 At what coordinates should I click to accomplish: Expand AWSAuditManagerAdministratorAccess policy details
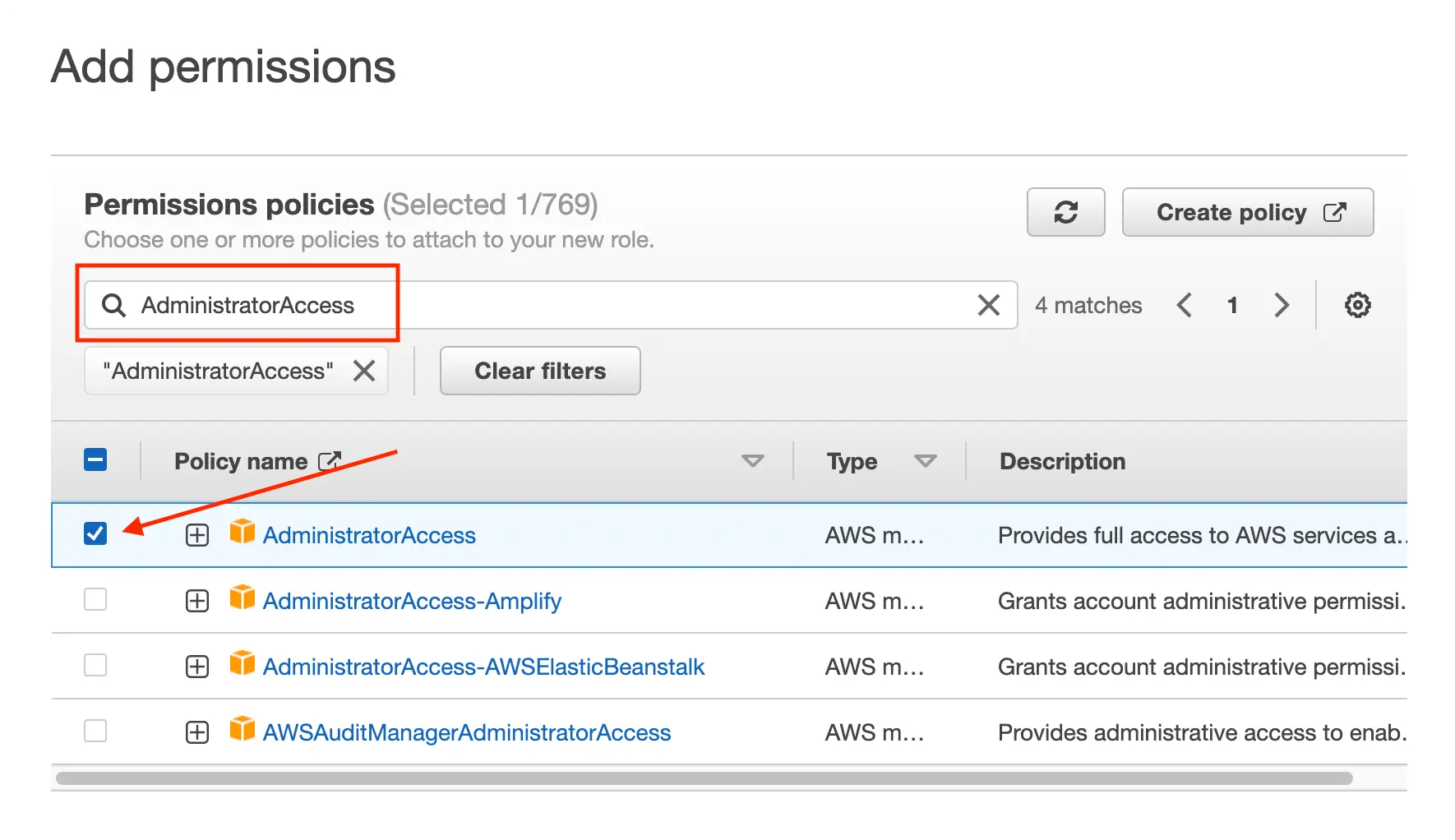click(x=197, y=732)
